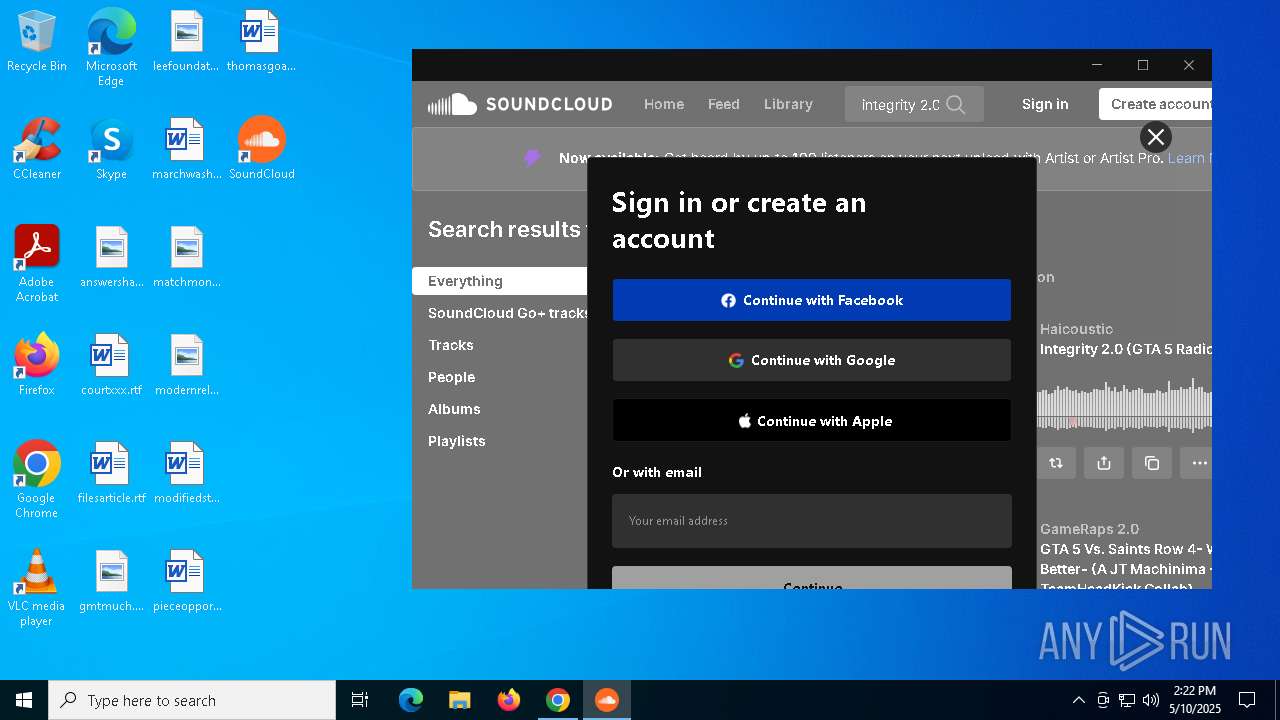Select the SoundCloud desktop shortcut
Image resolution: width=1280 pixels, height=720 pixels.
262,149
